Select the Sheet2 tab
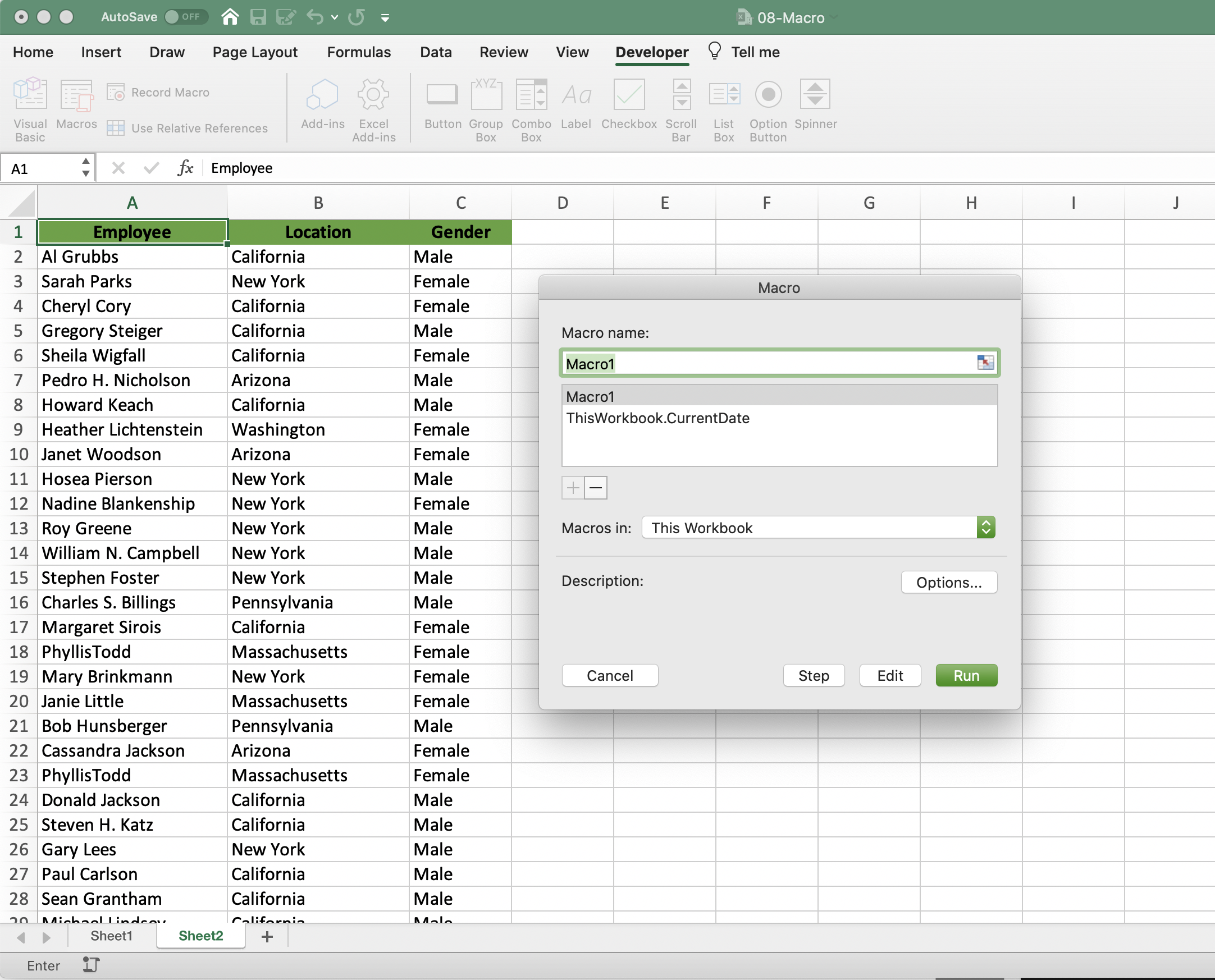This screenshot has height=980, width=1215. click(x=200, y=936)
